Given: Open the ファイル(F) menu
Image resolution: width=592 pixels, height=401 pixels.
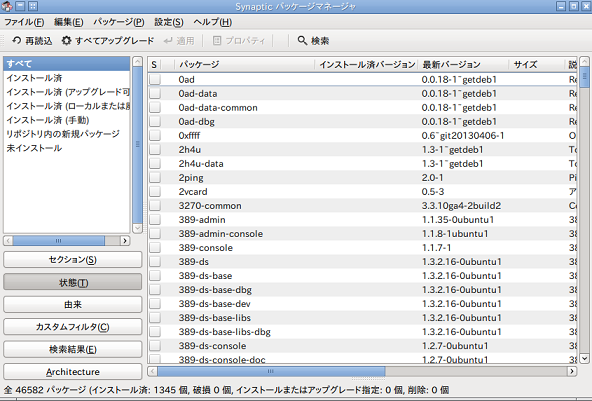Looking at the screenshot, I should click(x=24, y=22).
